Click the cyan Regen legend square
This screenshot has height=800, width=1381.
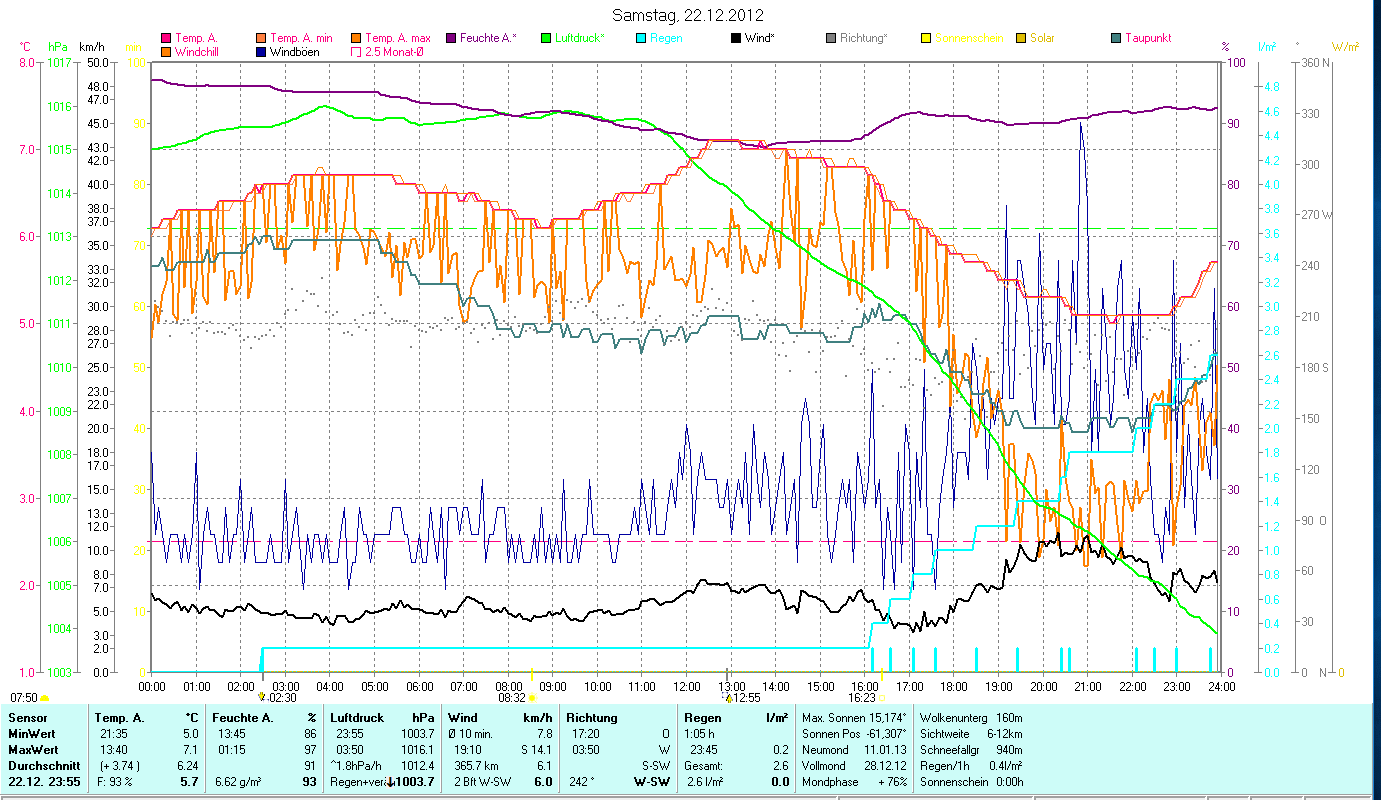[641, 38]
